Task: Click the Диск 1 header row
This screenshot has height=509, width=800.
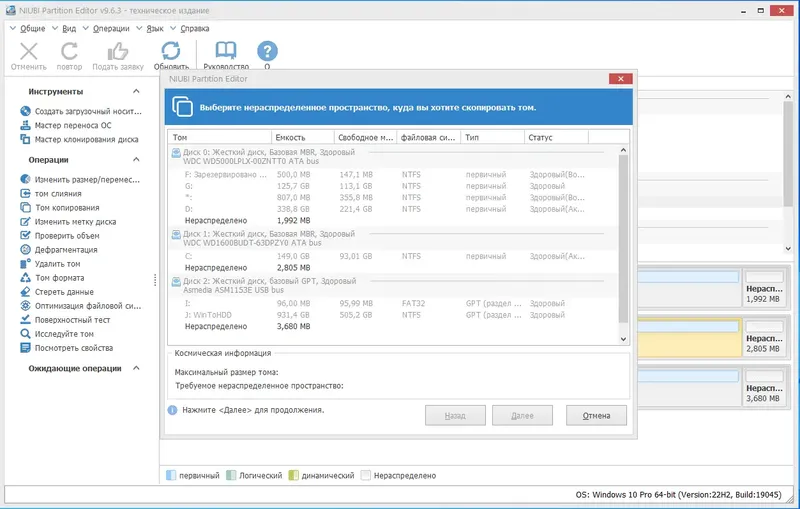Action: click(393, 238)
